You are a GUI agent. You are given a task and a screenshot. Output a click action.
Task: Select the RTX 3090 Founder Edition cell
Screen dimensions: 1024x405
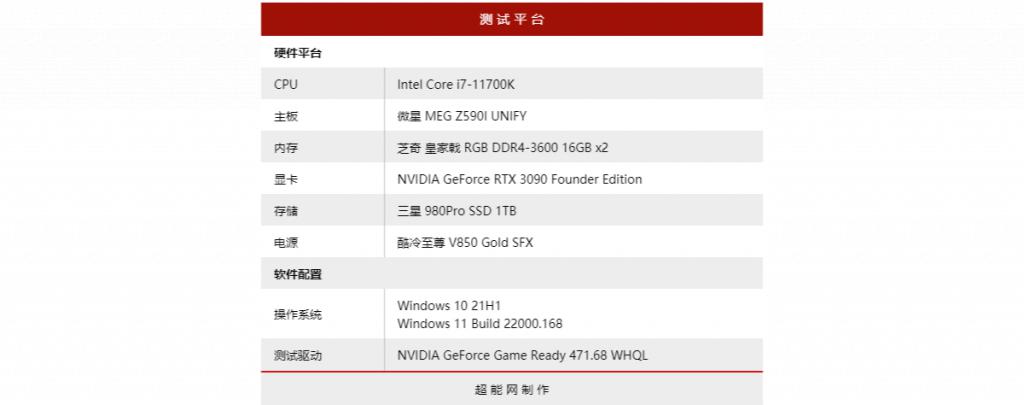[519, 180]
